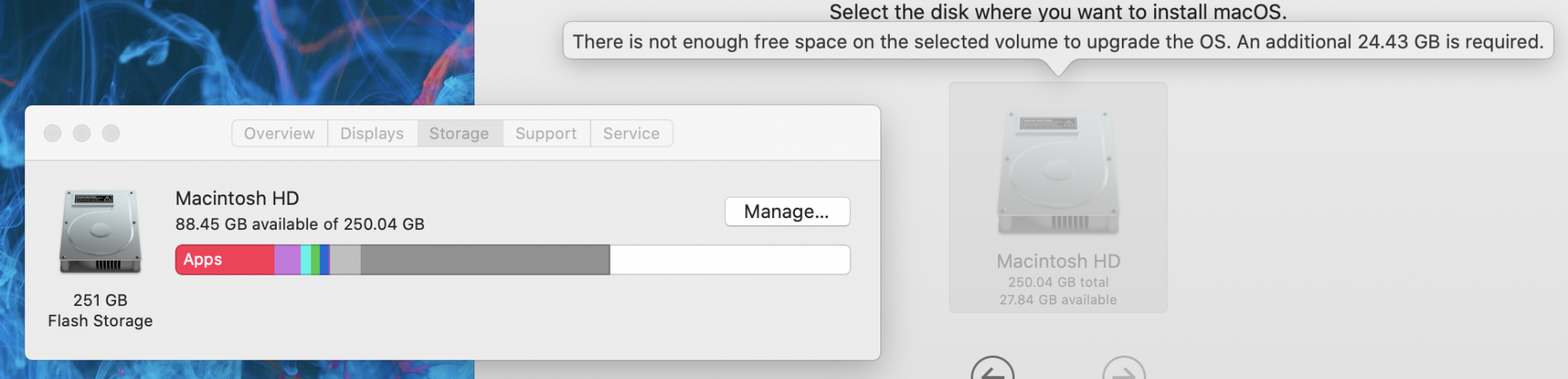1568x379 pixels.
Task: Click the blue storage bar segment
Action: [x=325, y=260]
